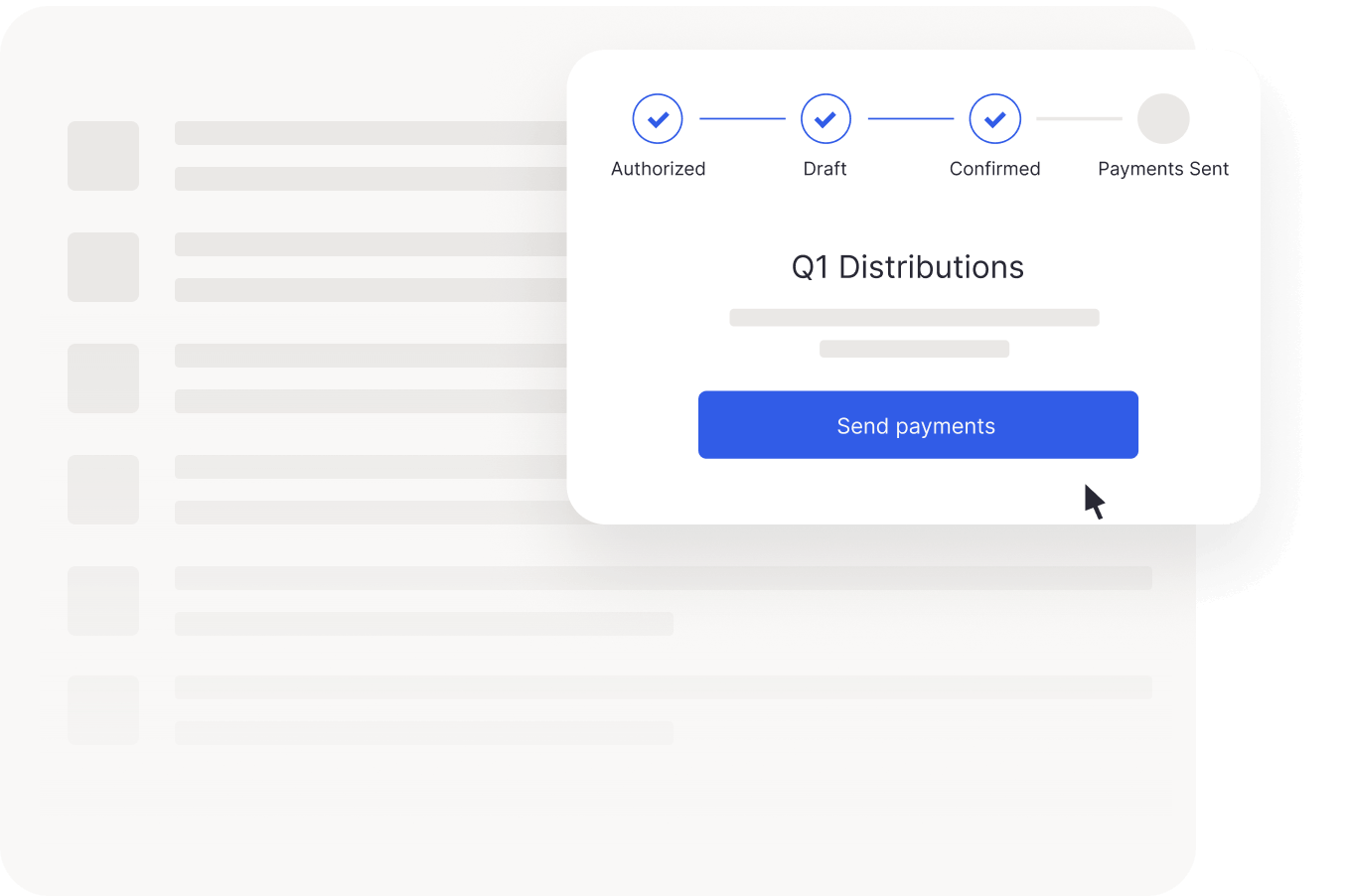Click the Draft step checkmark circle
This screenshot has width=1350, height=896.
point(825,119)
